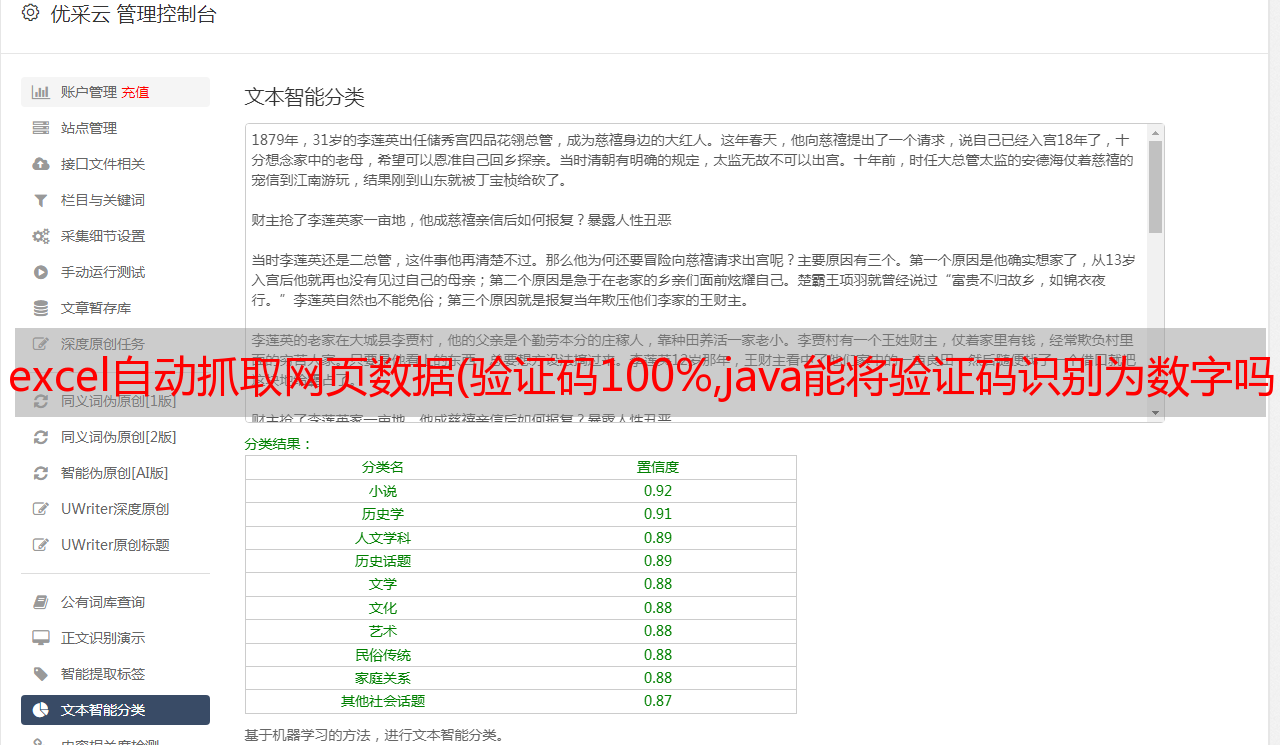Click the 置信度 column header
The image size is (1280, 745).
coord(658,467)
